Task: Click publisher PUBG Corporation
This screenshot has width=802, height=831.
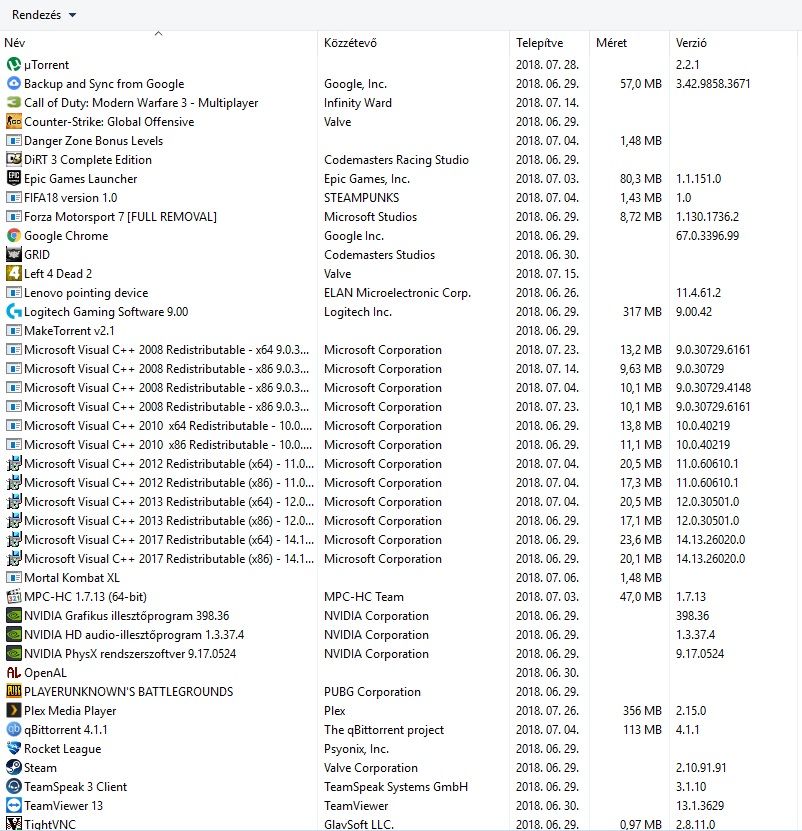Action: [x=372, y=692]
